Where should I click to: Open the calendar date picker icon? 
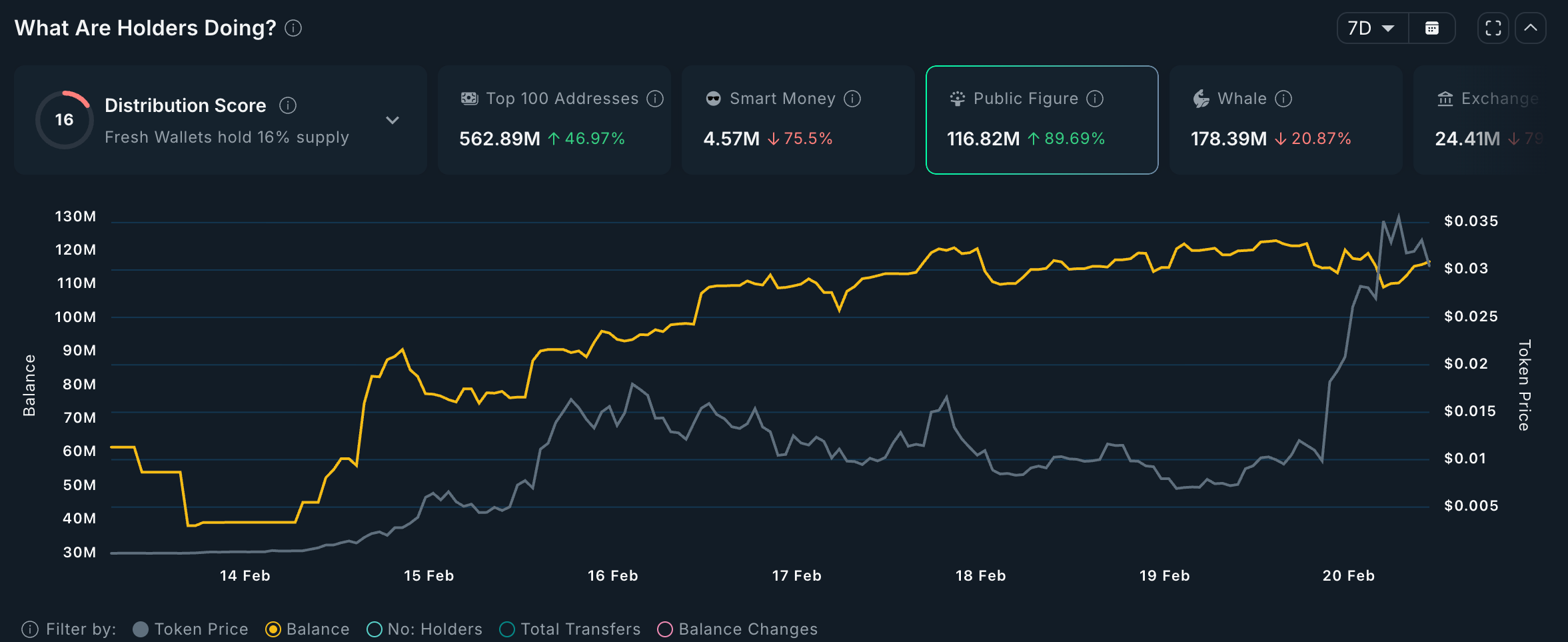[x=1432, y=28]
